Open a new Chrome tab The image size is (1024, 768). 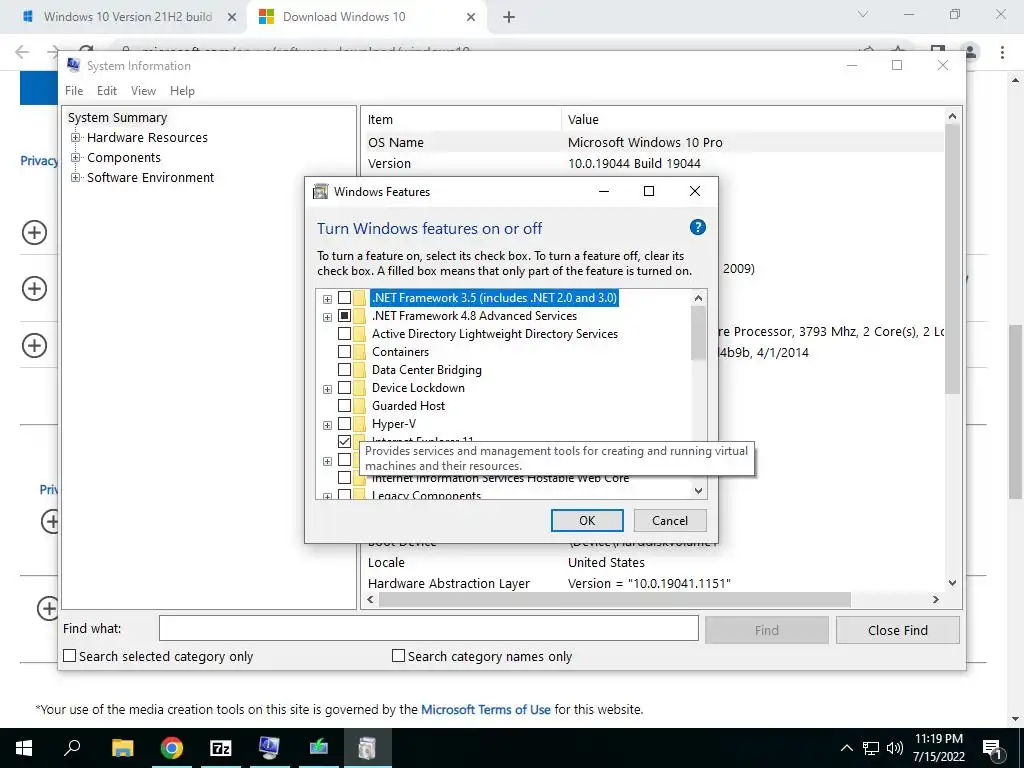(509, 17)
